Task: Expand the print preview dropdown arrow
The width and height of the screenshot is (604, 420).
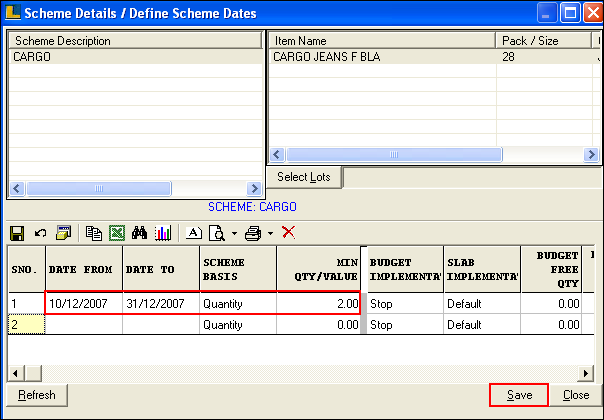Action: [x=234, y=234]
